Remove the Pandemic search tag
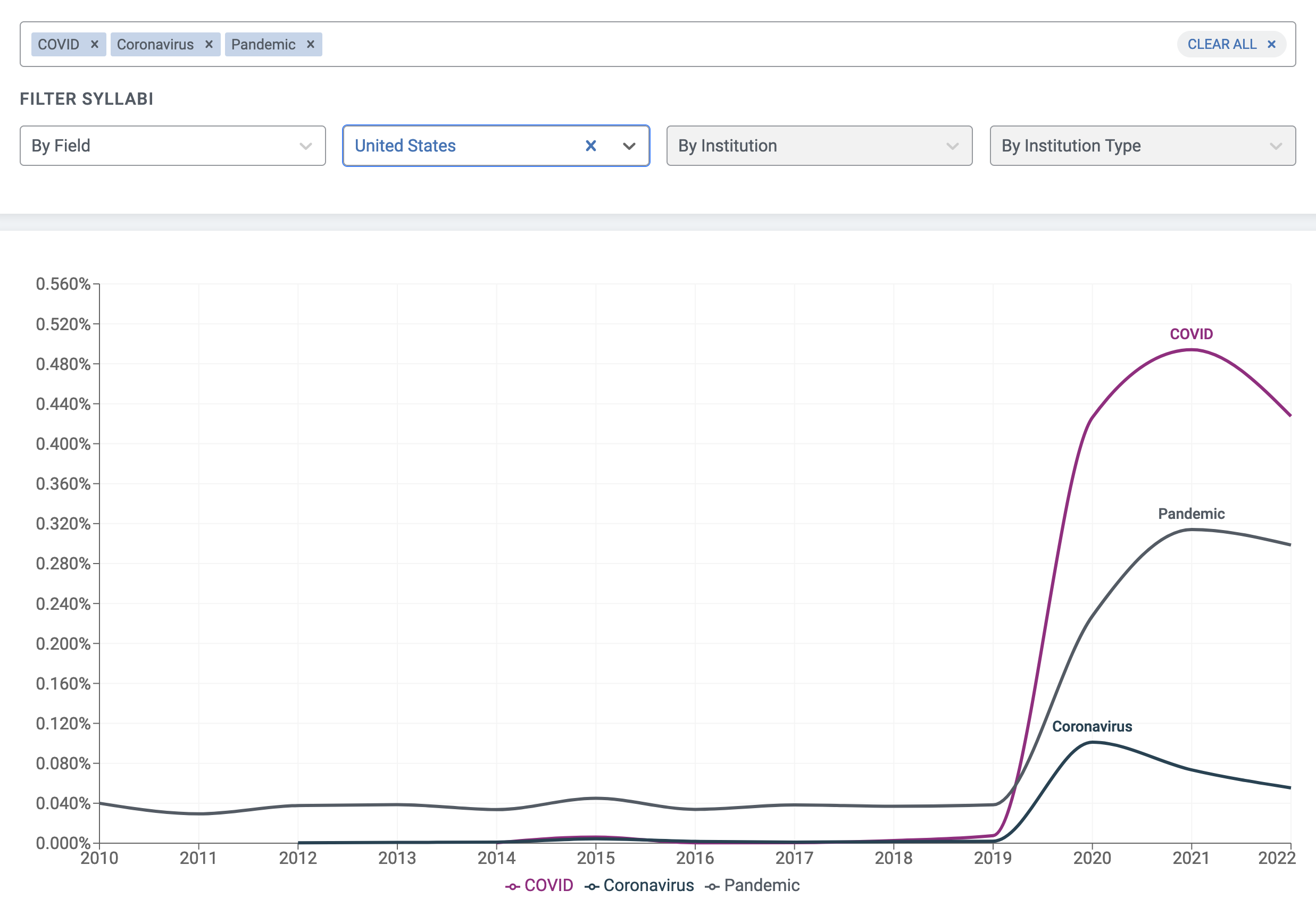1316x907 pixels. click(x=311, y=44)
